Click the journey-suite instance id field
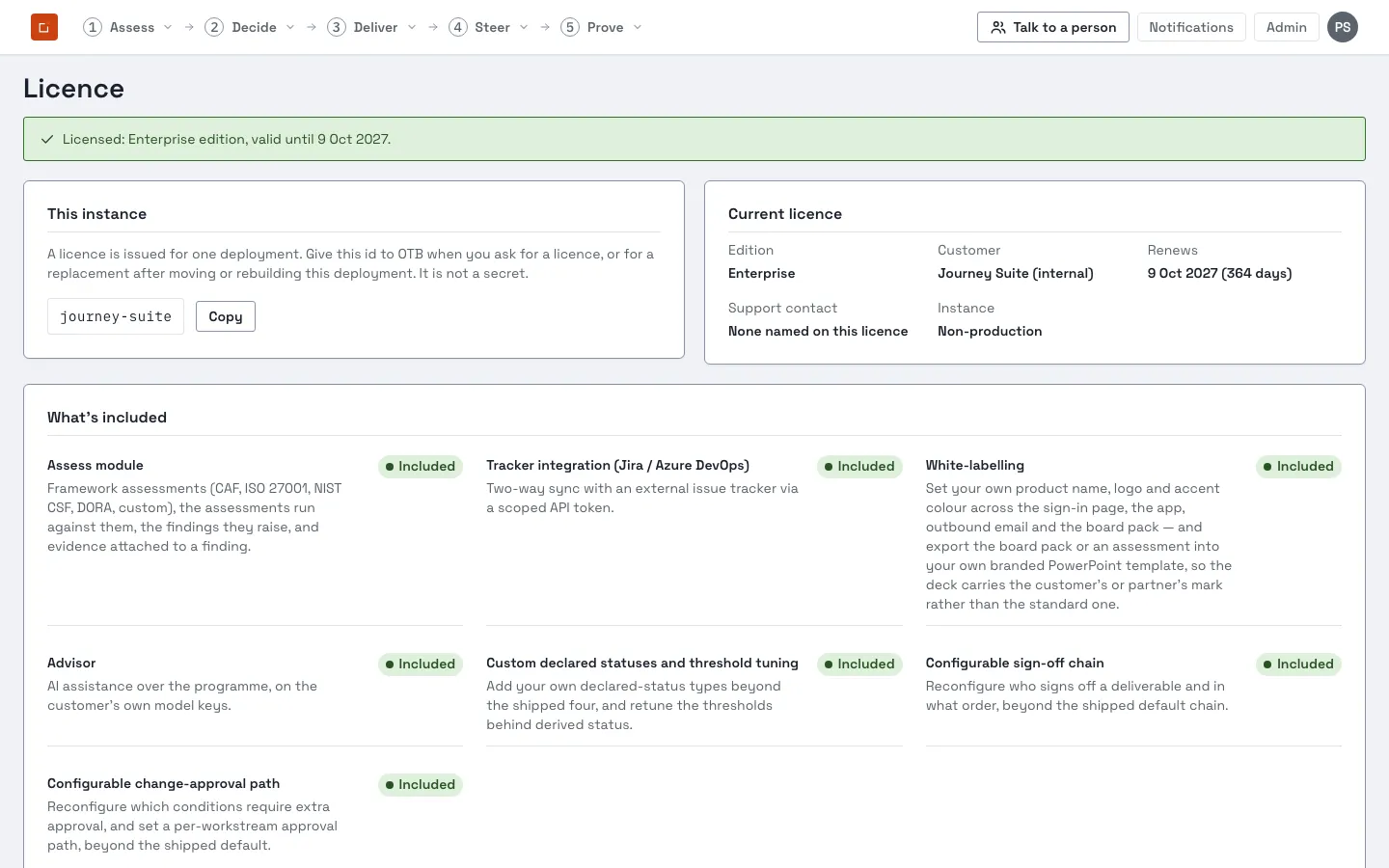This screenshot has height=868, width=1389. tap(116, 316)
